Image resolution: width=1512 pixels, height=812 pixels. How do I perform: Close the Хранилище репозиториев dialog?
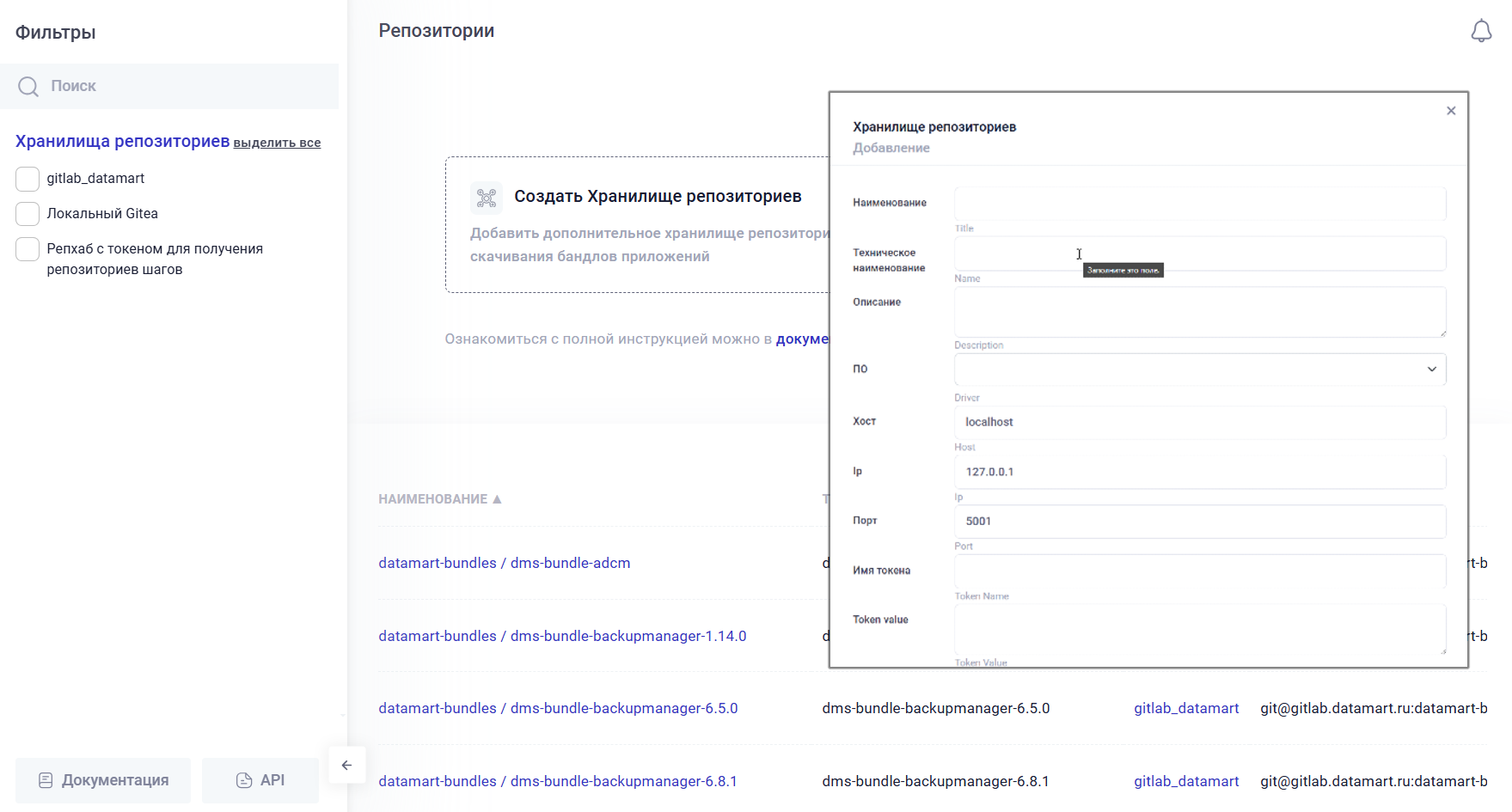1450,111
